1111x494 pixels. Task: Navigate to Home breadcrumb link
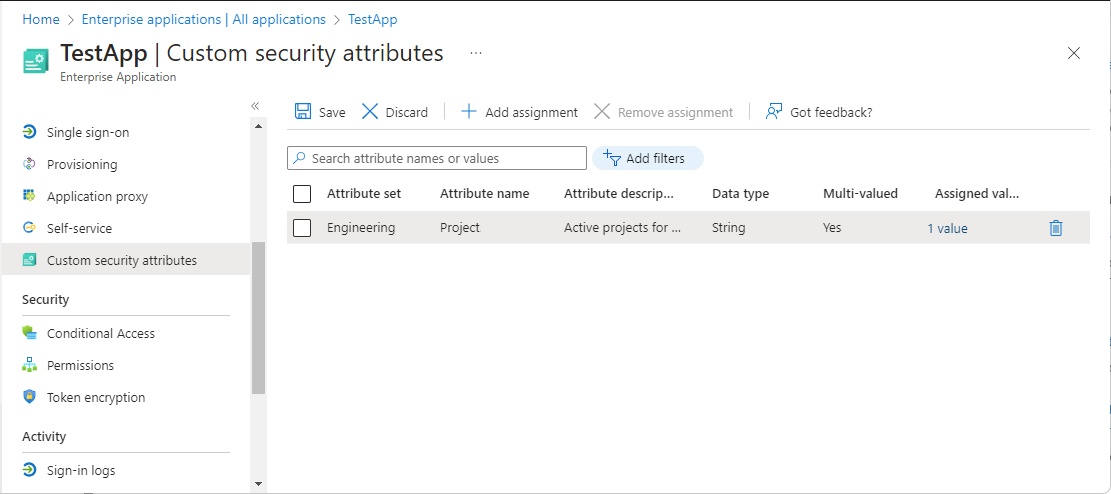pyautogui.click(x=41, y=19)
